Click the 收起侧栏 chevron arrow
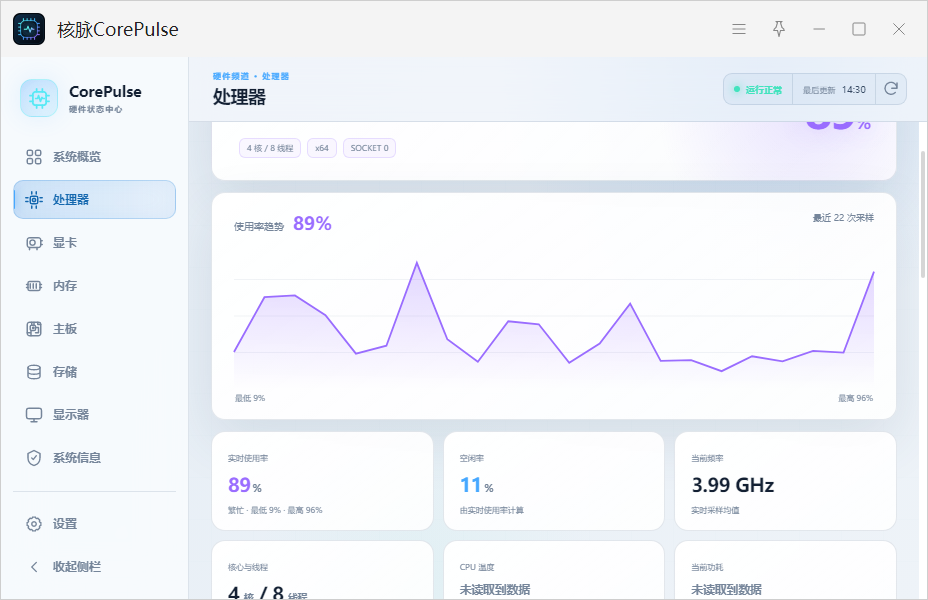 tap(34, 567)
